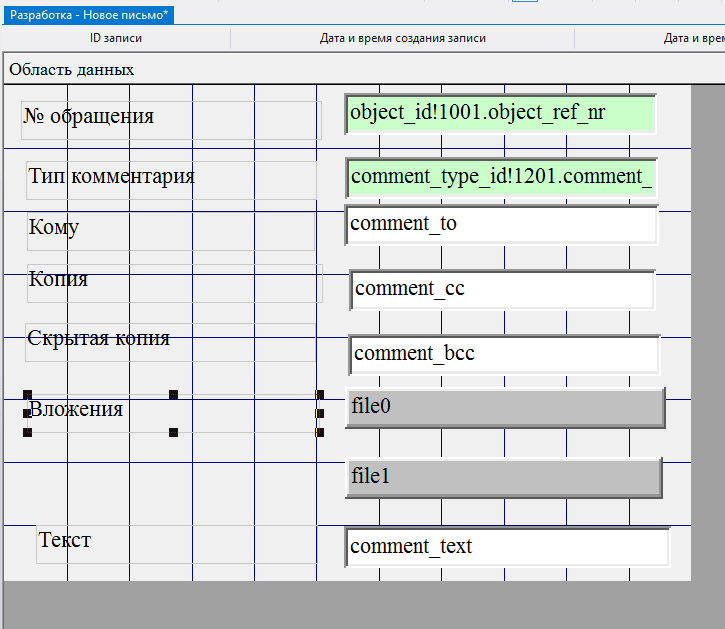725x629 pixels.
Task: Click the "Вложения" label text
Action: pos(76,409)
